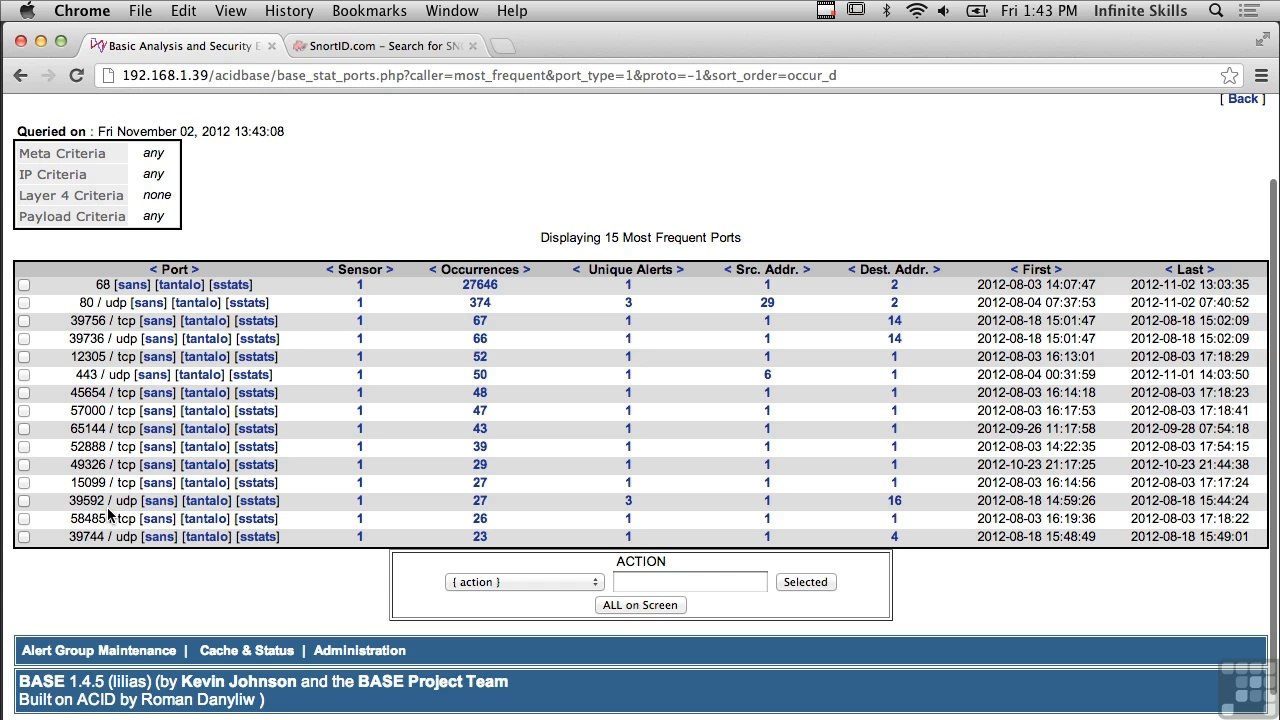Sort Unique Alerts descending with right arrow

coord(680,270)
